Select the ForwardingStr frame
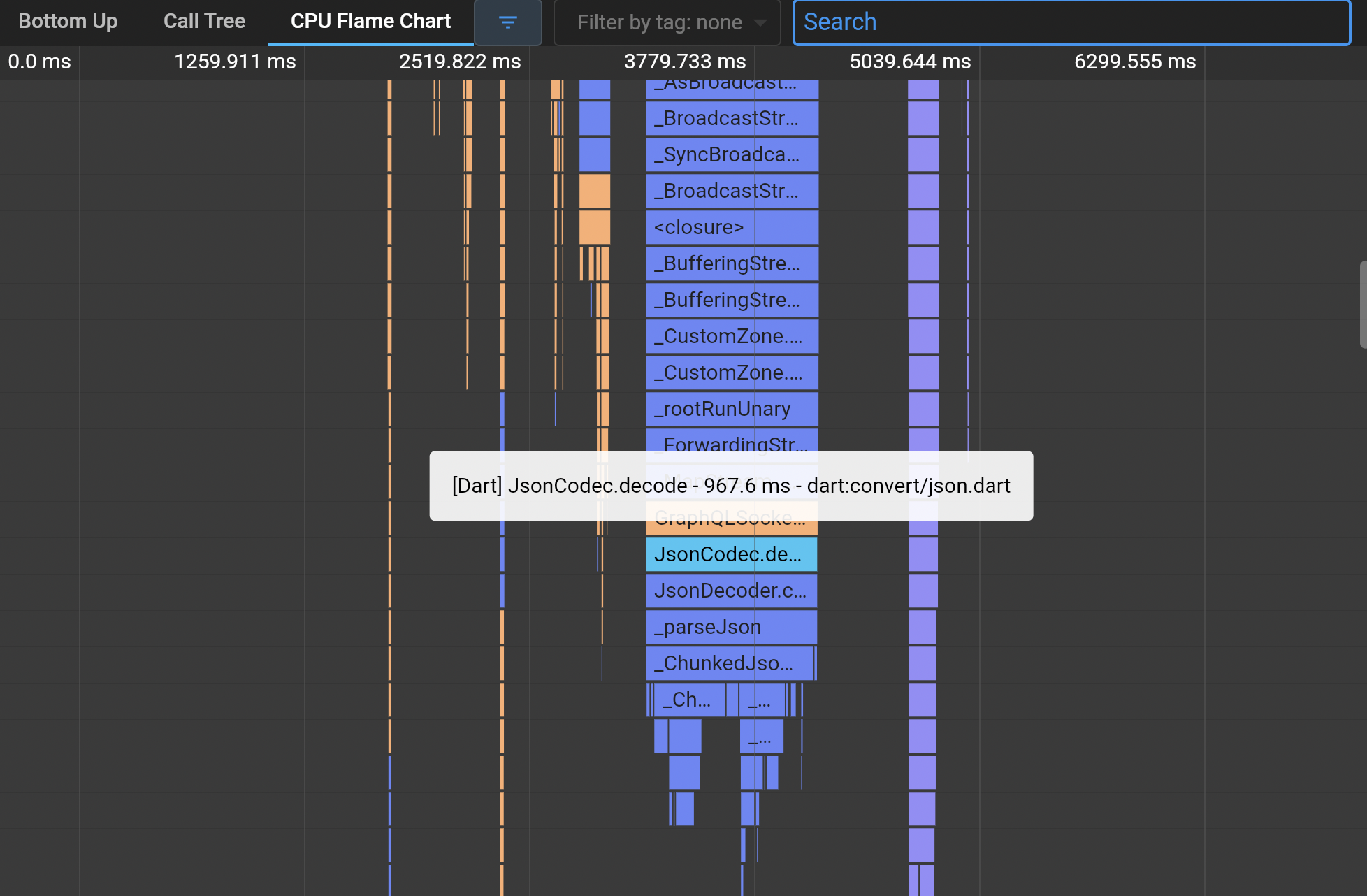1367x896 pixels. (730, 445)
